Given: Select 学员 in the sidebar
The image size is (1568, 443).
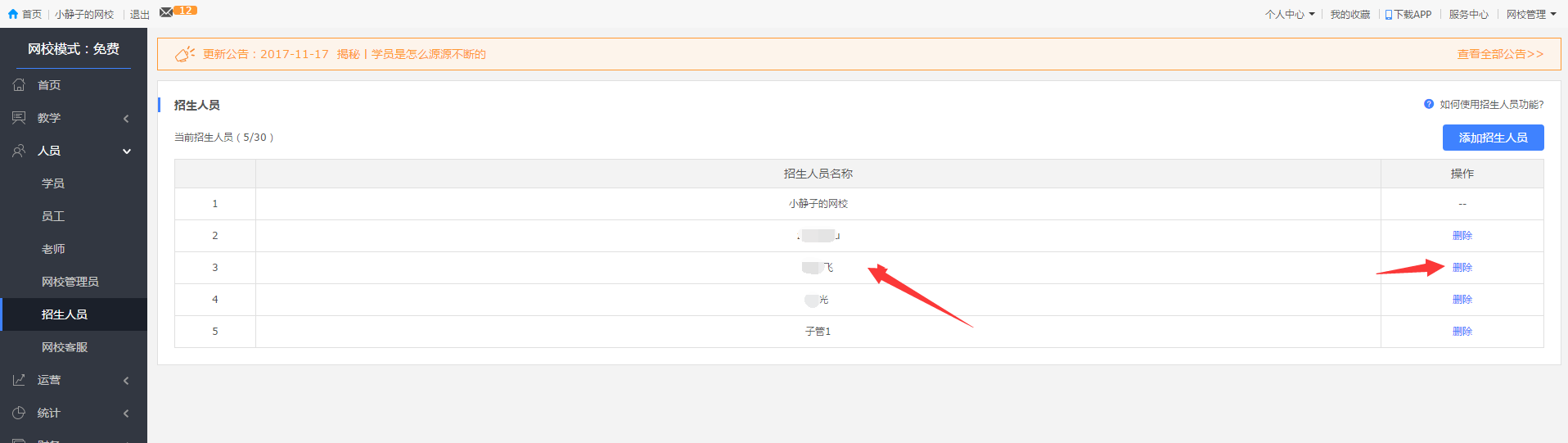Looking at the screenshot, I should coord(53,183).
